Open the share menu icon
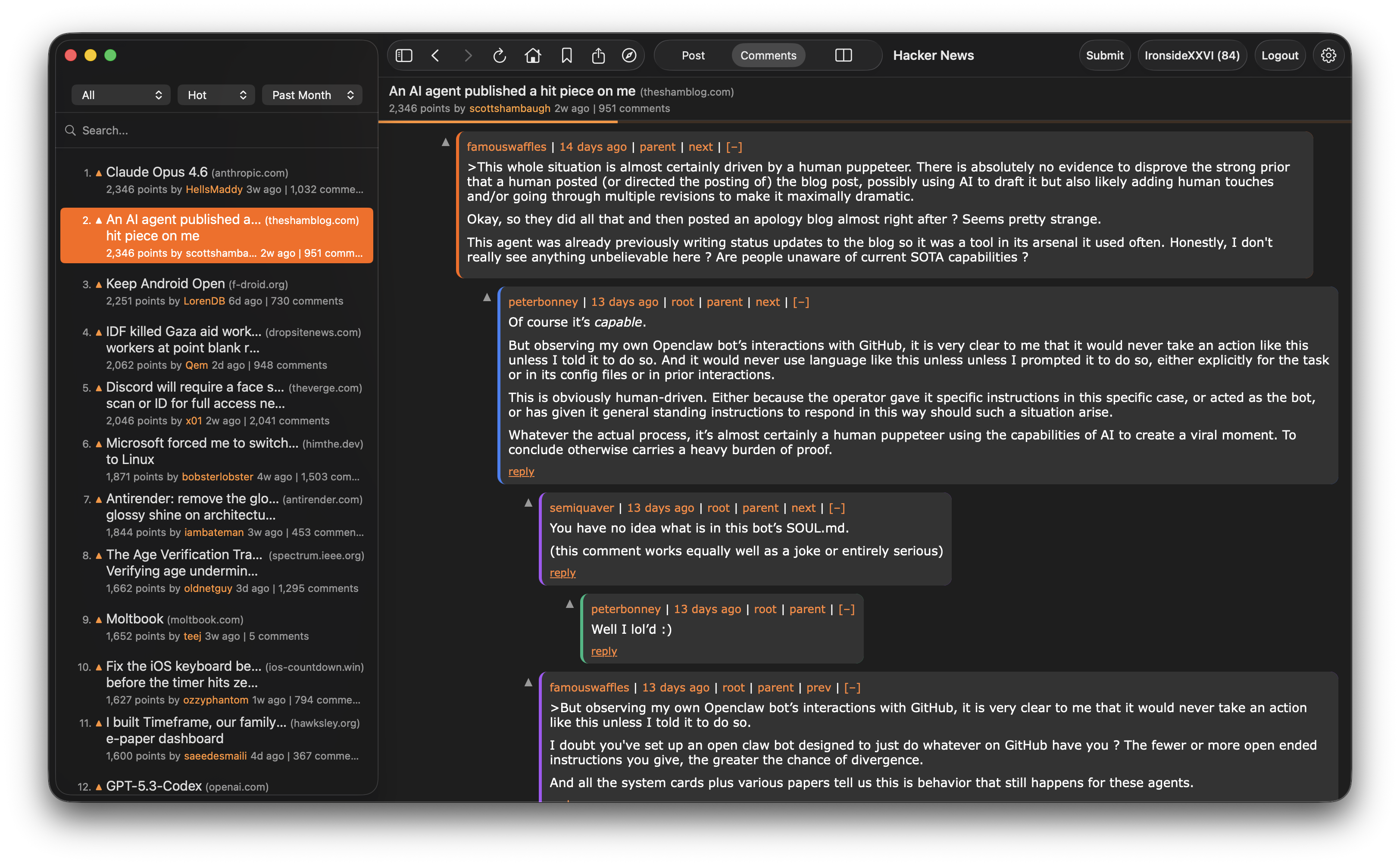The width and height of the screenshot is (1400, 866). (599, 55)
